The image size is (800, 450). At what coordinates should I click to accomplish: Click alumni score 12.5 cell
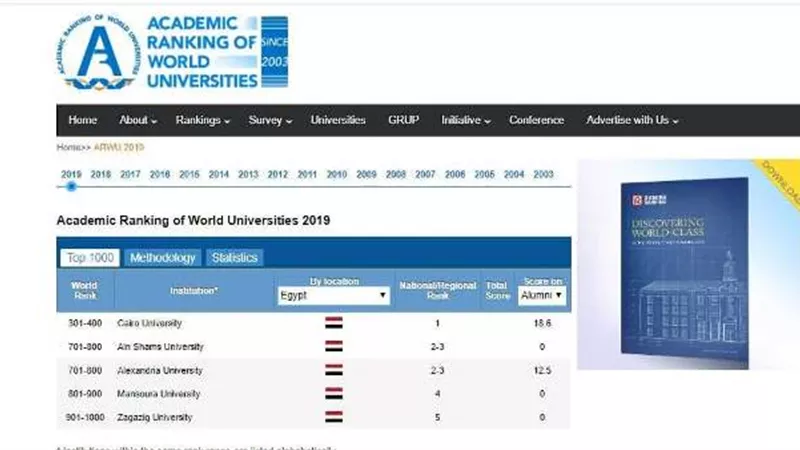(542, 370)
